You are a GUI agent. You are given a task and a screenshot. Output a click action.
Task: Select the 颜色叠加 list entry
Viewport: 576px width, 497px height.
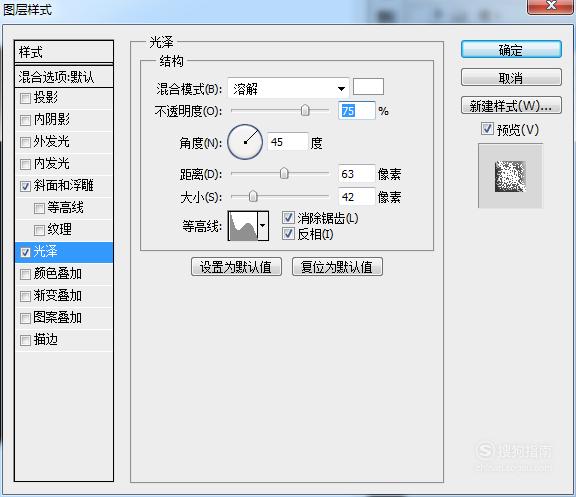coord(64,274)
